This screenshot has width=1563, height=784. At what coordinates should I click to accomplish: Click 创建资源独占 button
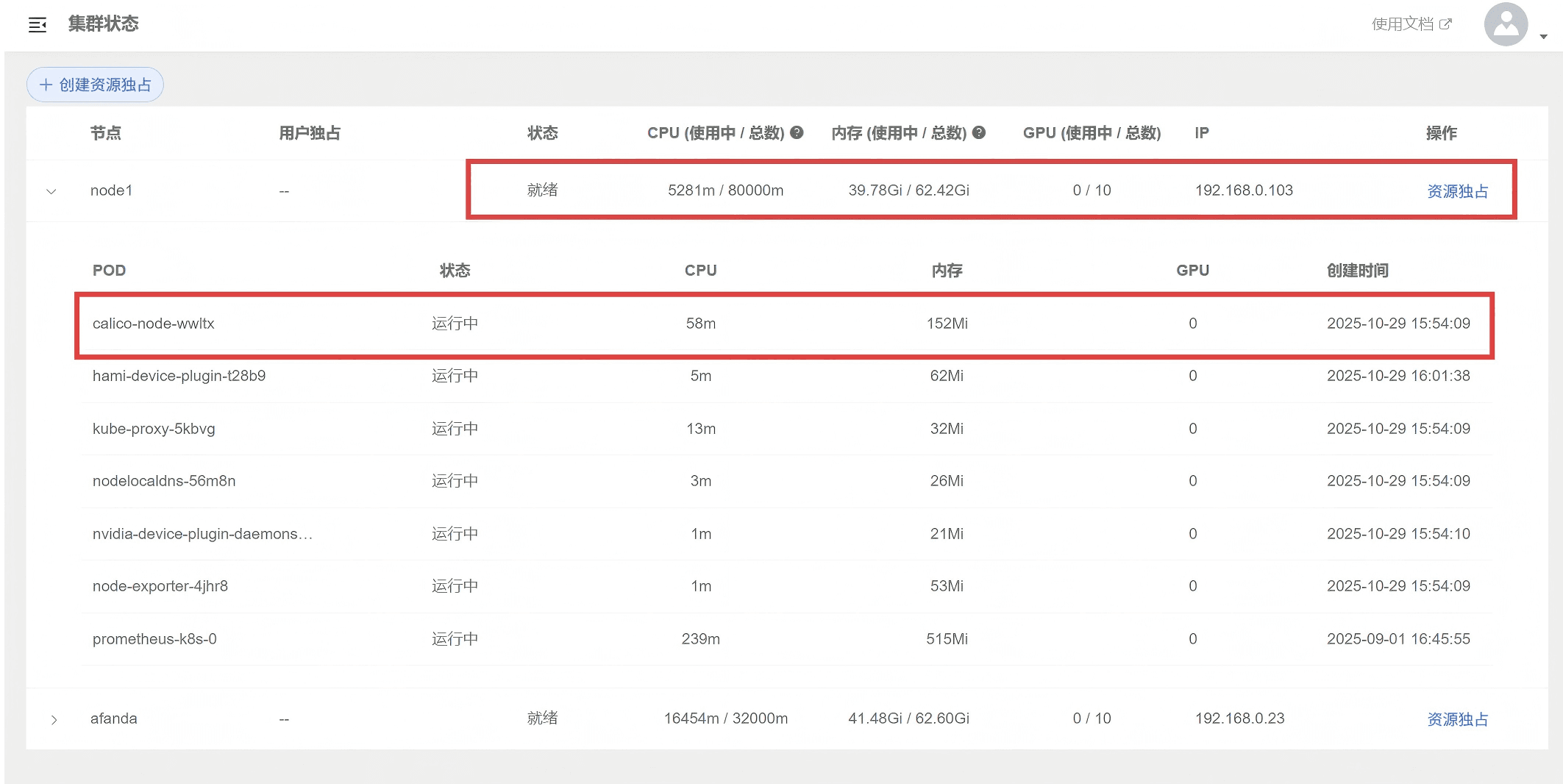pyautogui.click(x=95, y=85)
